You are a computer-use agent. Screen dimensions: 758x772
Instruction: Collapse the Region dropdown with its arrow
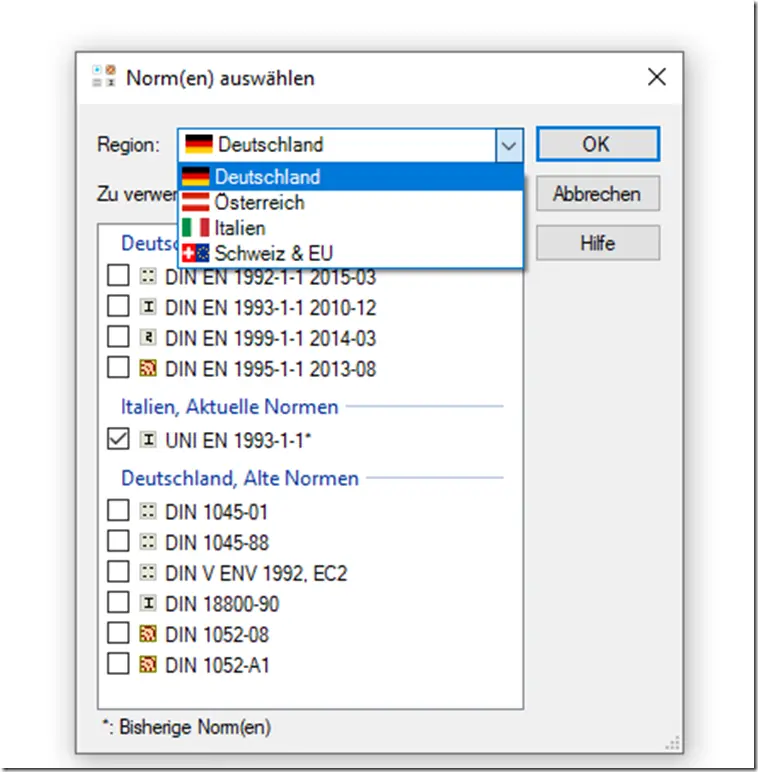509,145
